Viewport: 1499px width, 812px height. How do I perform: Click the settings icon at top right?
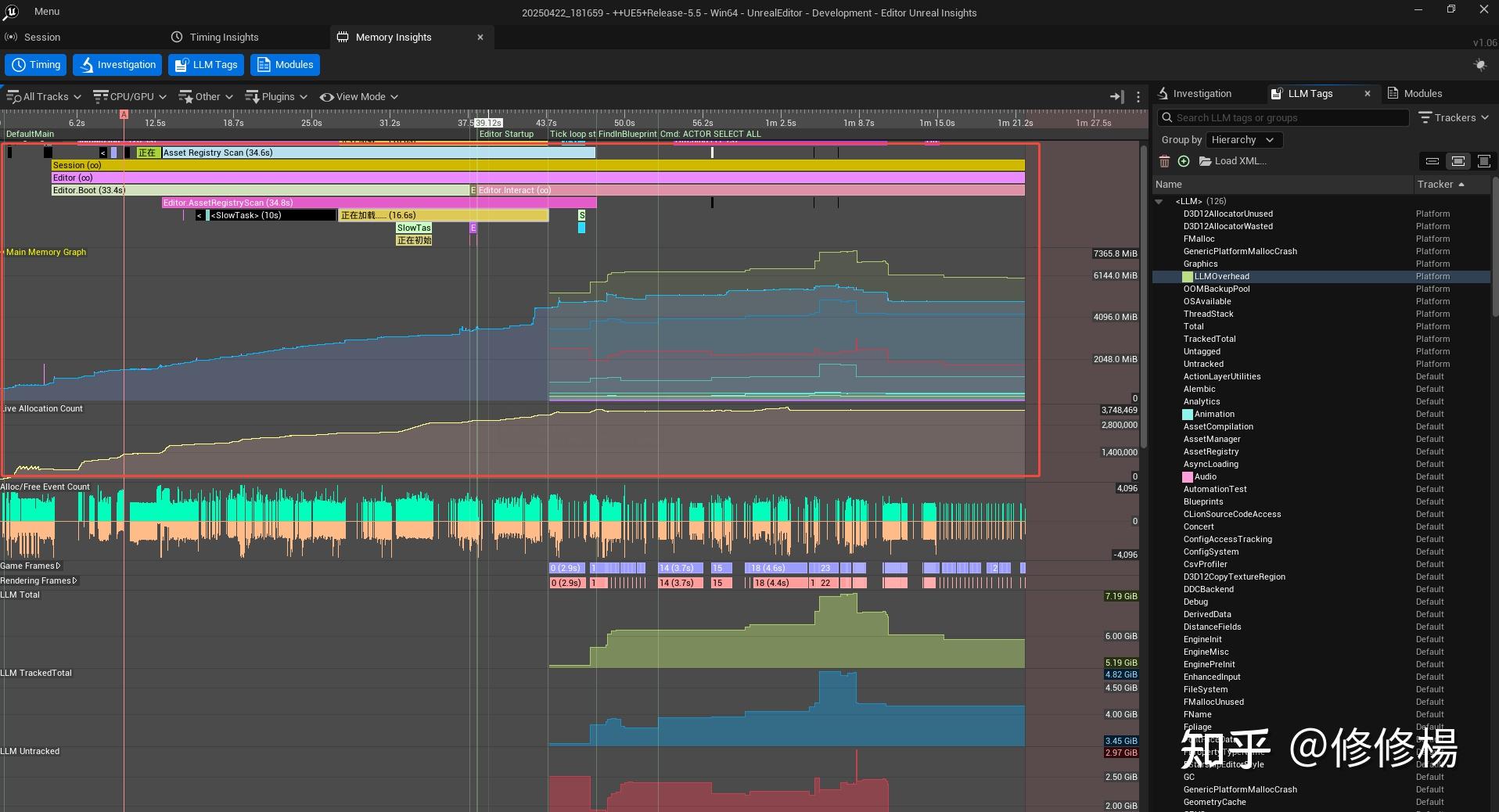[1479, 65]
